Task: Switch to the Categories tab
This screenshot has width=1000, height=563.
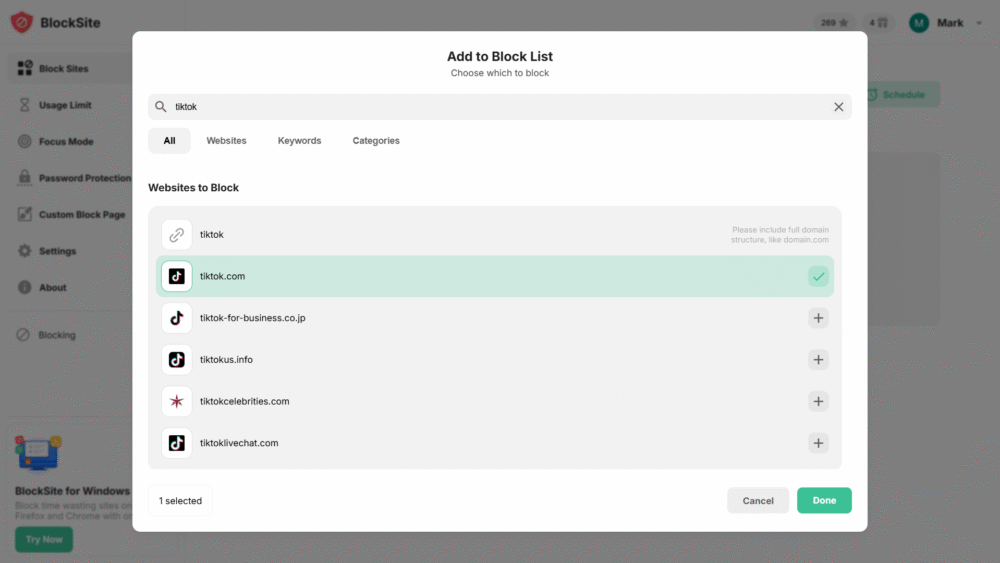Action: tap(376, 141)
